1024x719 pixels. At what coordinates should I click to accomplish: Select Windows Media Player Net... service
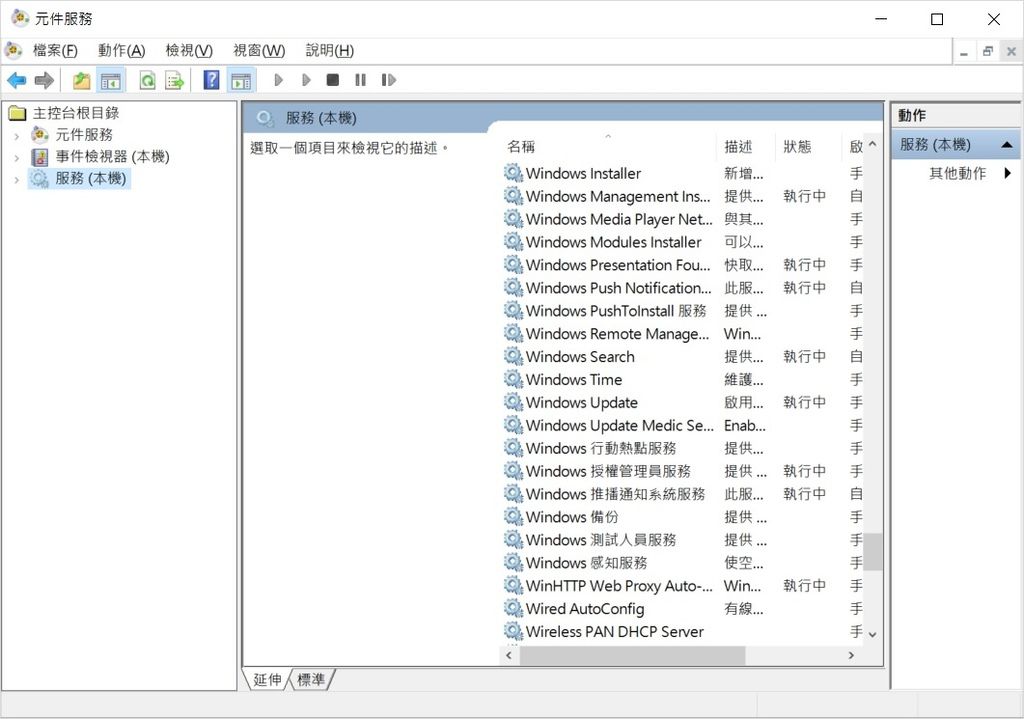(x=684, y=219)
